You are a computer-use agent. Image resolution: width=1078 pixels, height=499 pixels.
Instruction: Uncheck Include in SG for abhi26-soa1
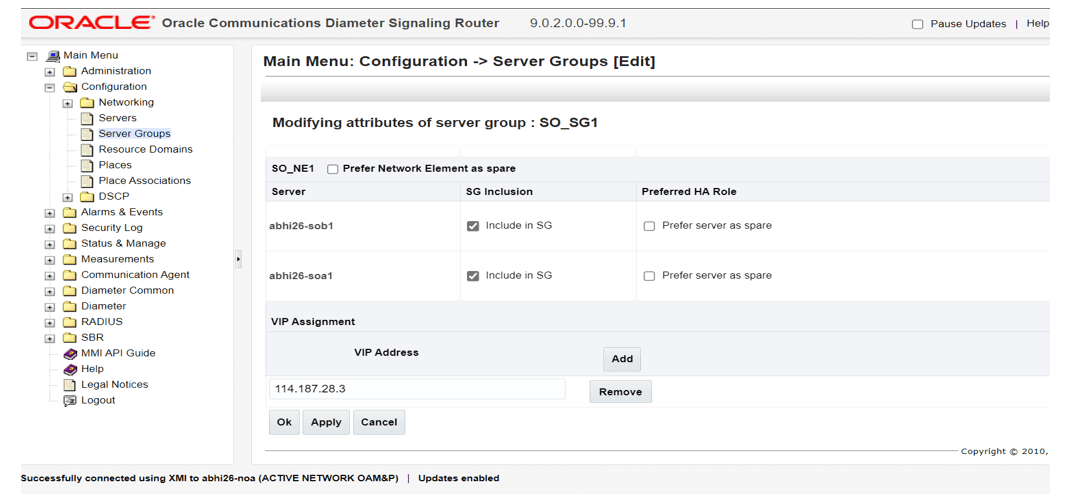(473, 276)
